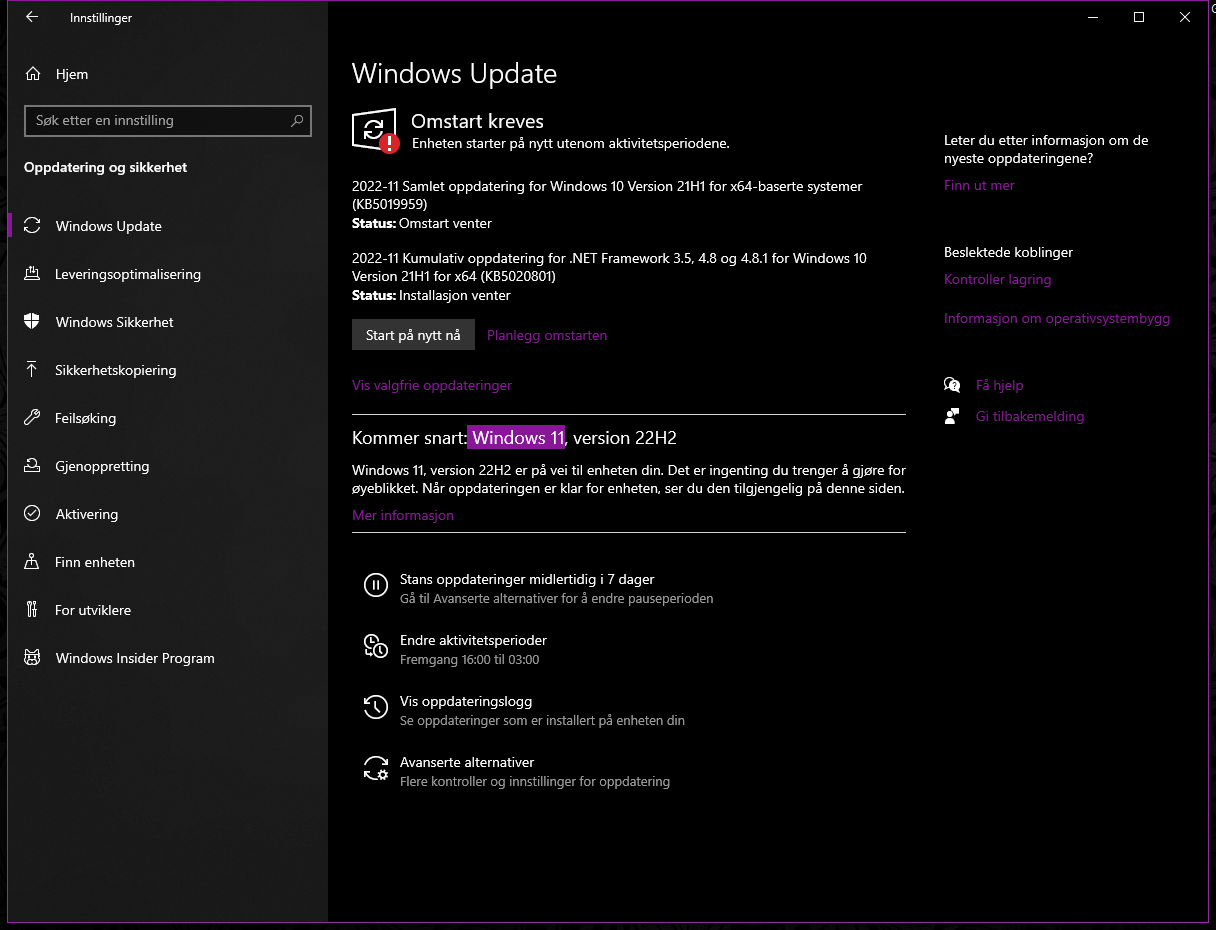
Task: Click the Søk etter en innstilling field
Action: (x=168, y=120)
